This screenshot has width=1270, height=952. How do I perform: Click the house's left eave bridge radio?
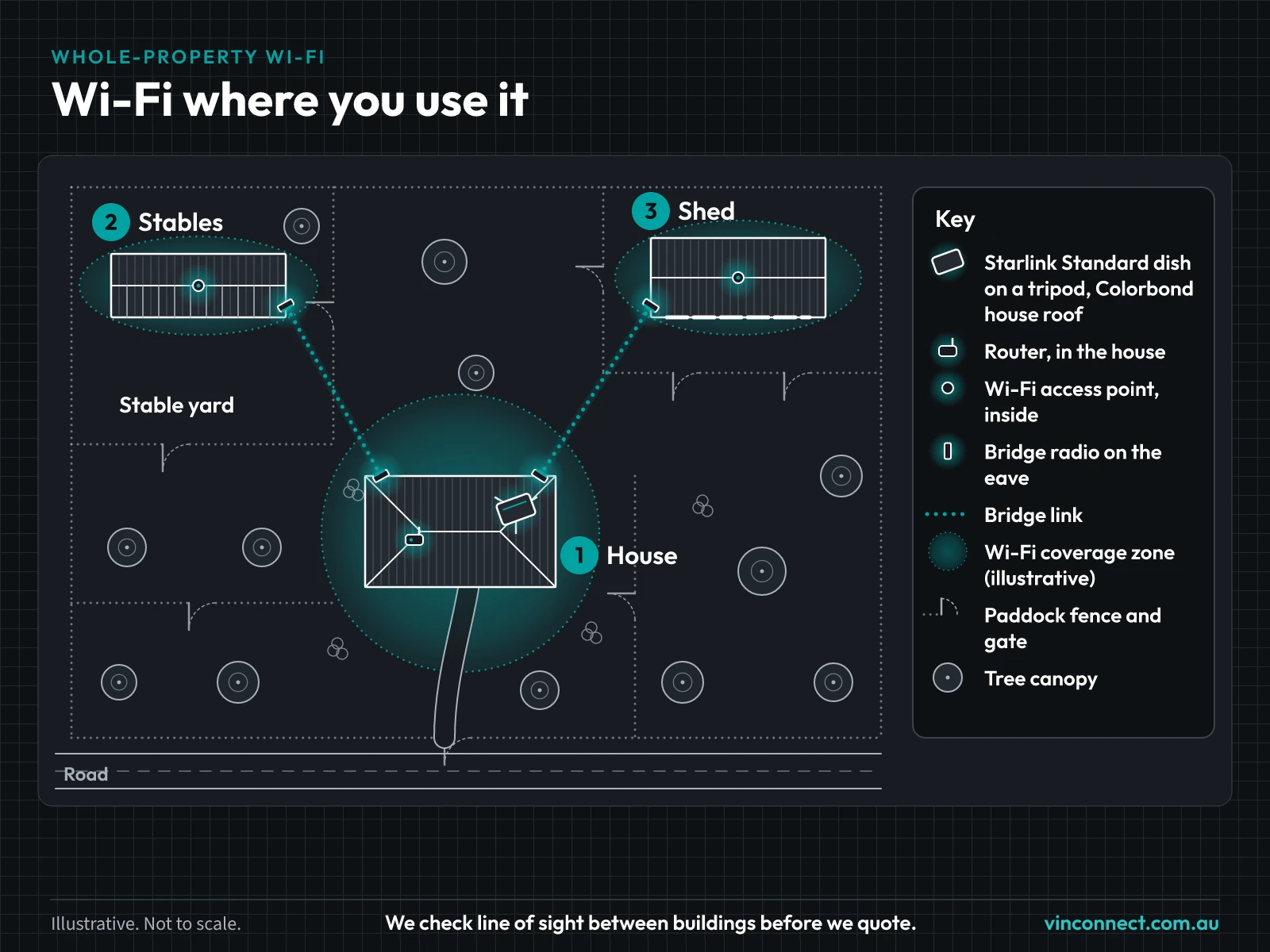coord(381,476)
